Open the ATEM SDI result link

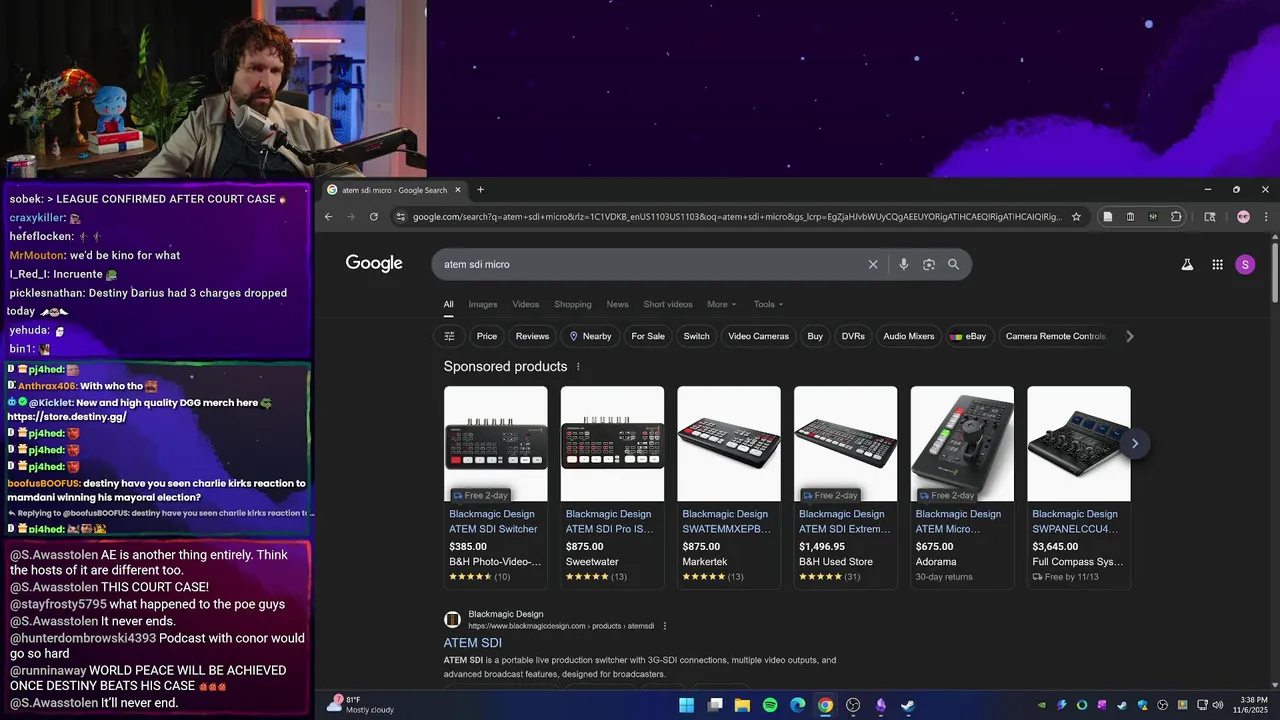473,643
